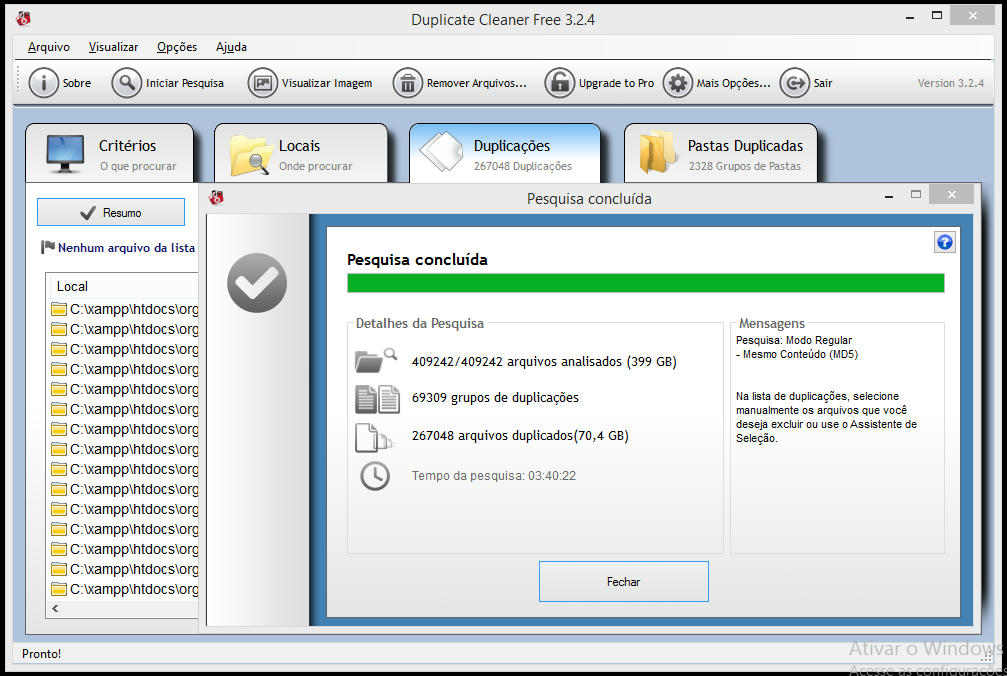Switch to the Duplicações tab
Screen dimensions: 1007x676
(505, 154)
